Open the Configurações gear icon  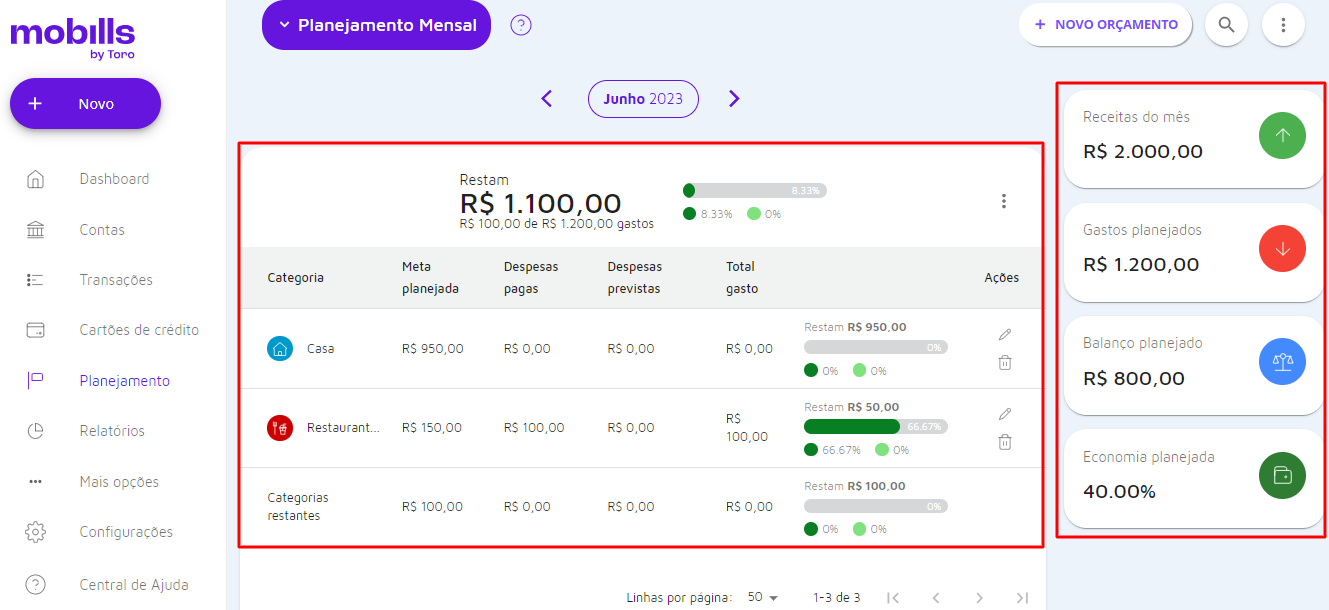click(x=35, y=532)
